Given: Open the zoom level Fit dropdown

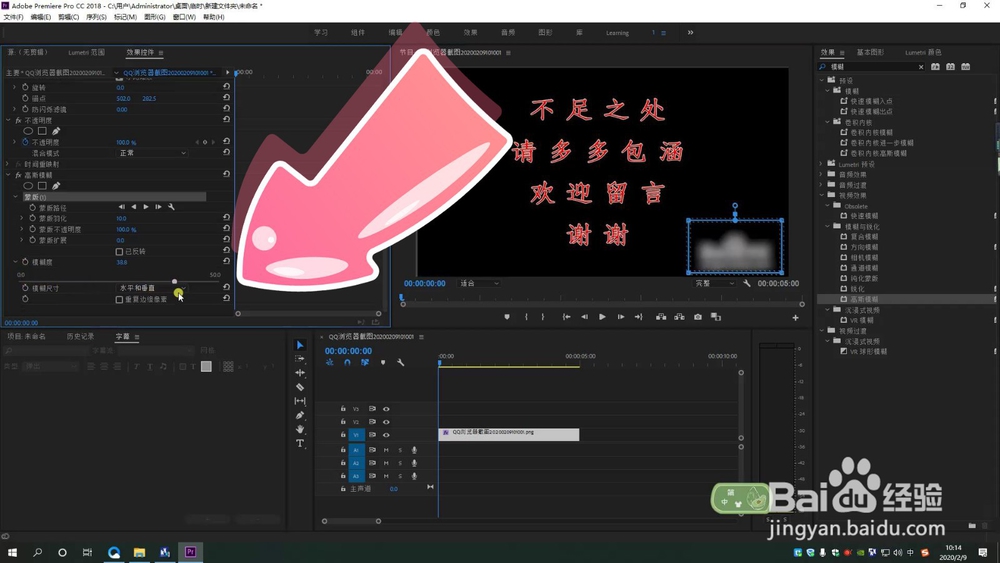Looking at the screenshot, I should pos(480,283).
